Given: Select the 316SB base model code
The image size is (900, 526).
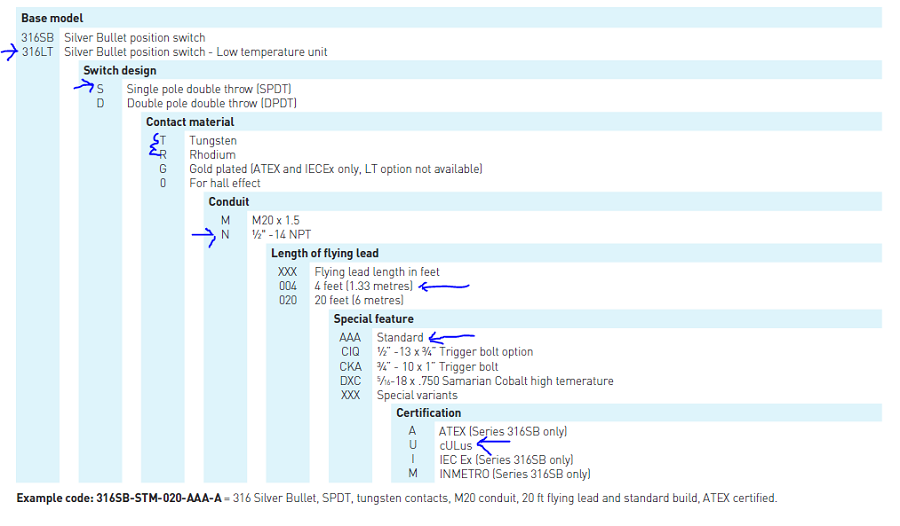Looking at the screenshot, I should tap(37, 38).
